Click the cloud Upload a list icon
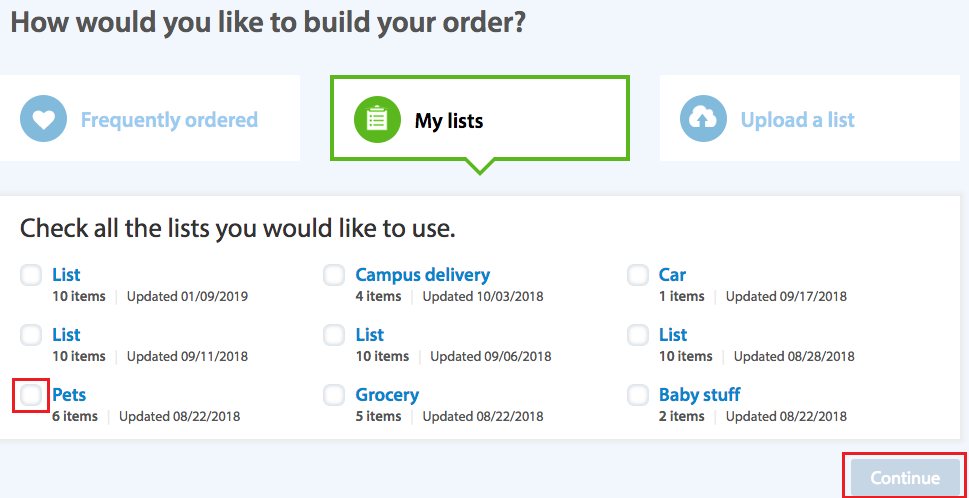The image size is (969, 498). tap(704, 120)
